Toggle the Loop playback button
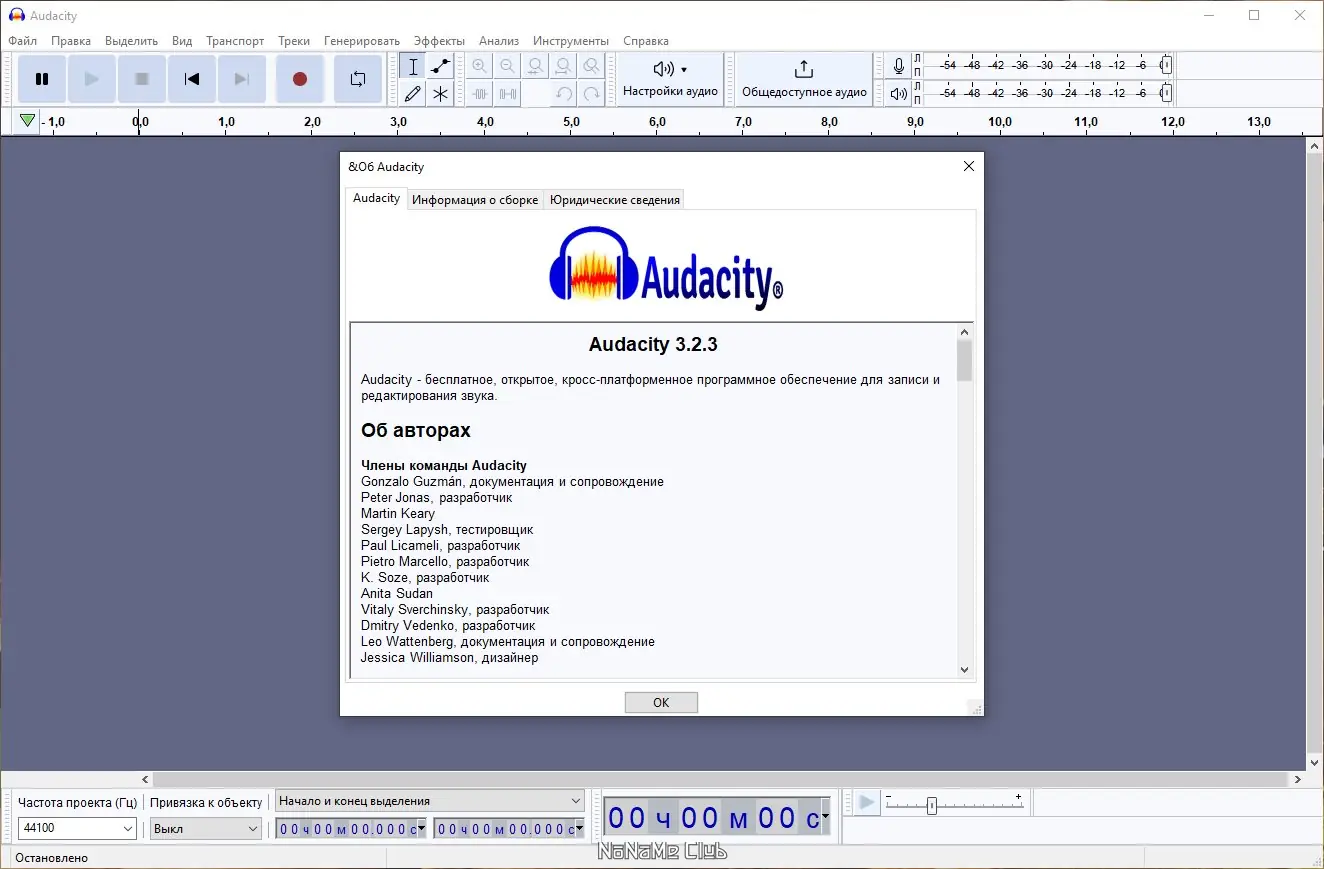 [357, 79]
